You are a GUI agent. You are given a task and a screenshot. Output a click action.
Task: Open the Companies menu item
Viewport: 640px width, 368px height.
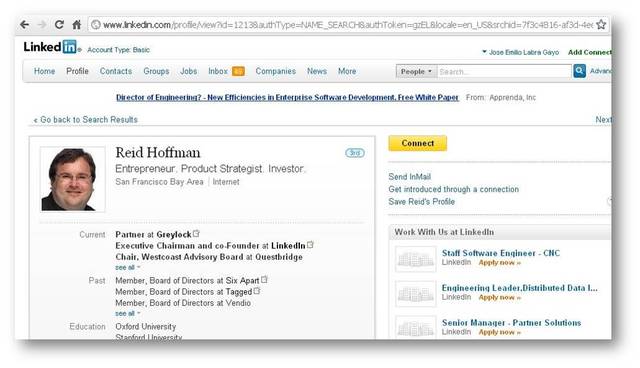coord(276,71)
